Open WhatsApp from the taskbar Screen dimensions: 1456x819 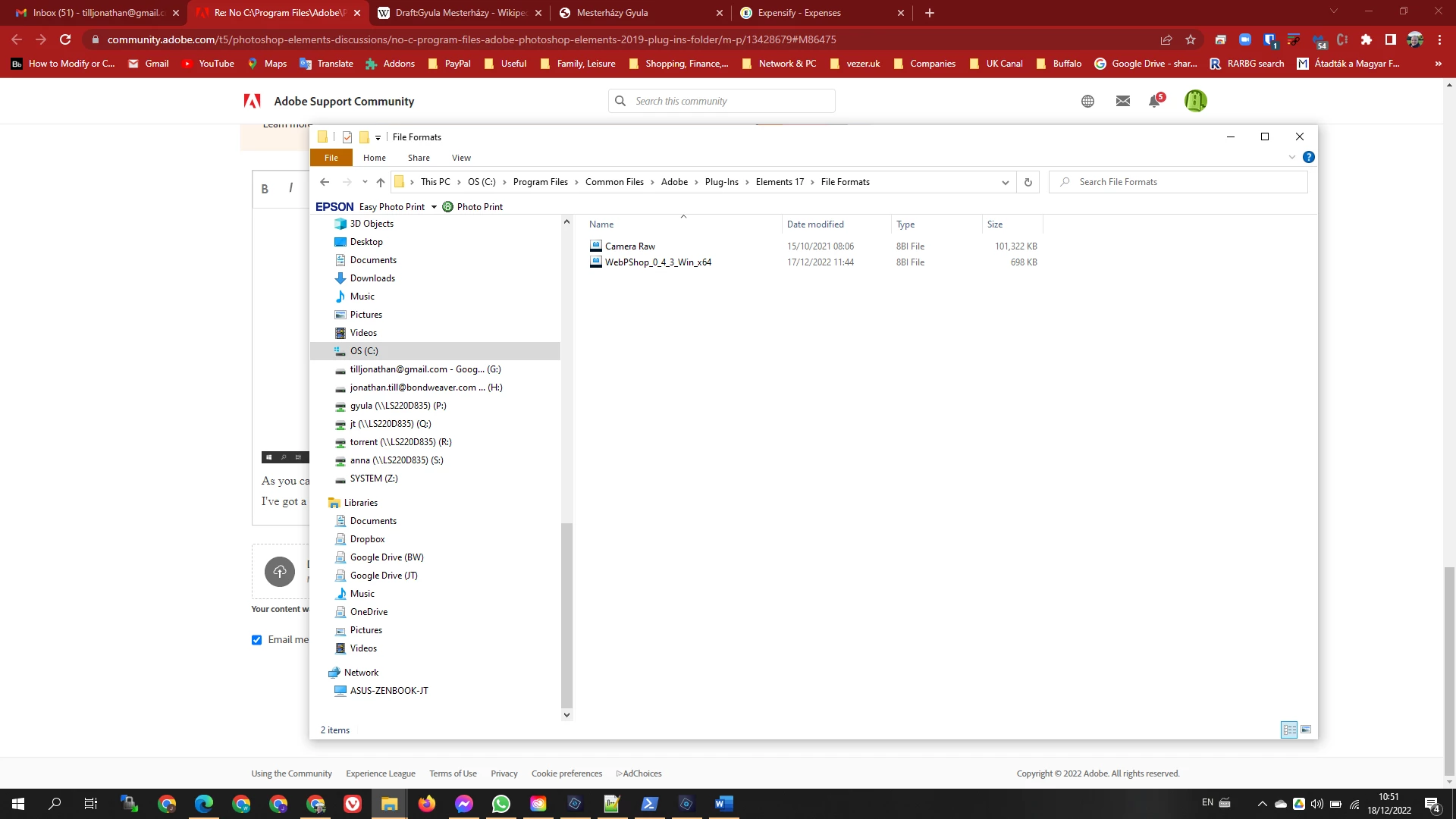point(501,804)
